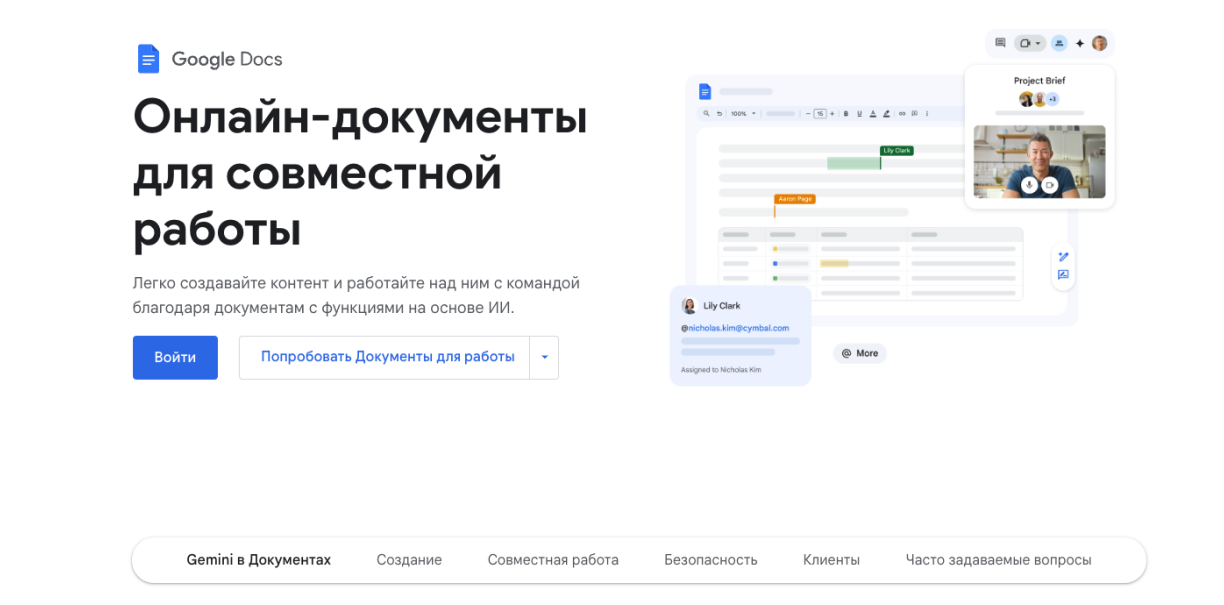Select the Совместная работа tab
Screen dimensions: 1224x605
point(553,560)
